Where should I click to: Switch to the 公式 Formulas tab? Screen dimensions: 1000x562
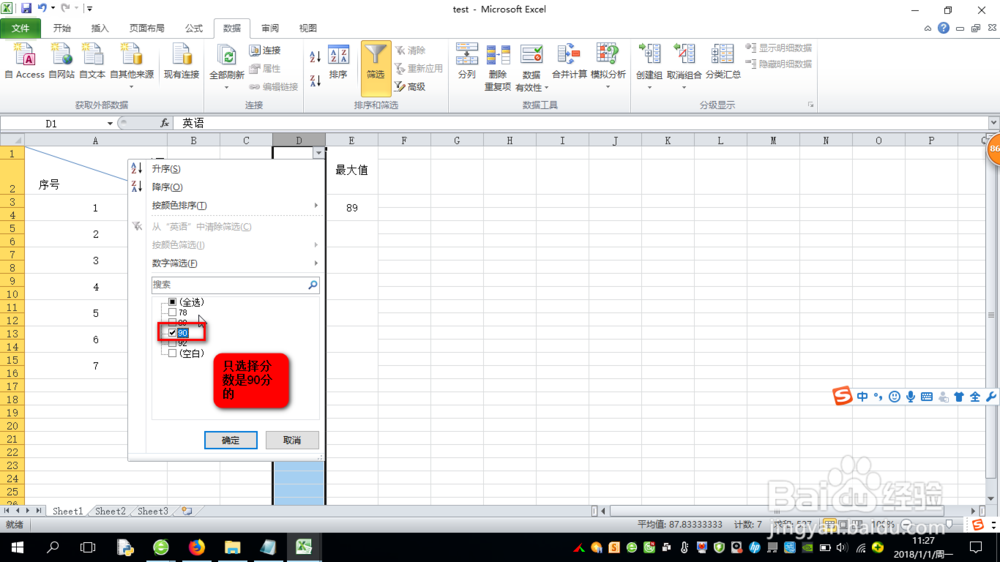(x=194, y=28)
